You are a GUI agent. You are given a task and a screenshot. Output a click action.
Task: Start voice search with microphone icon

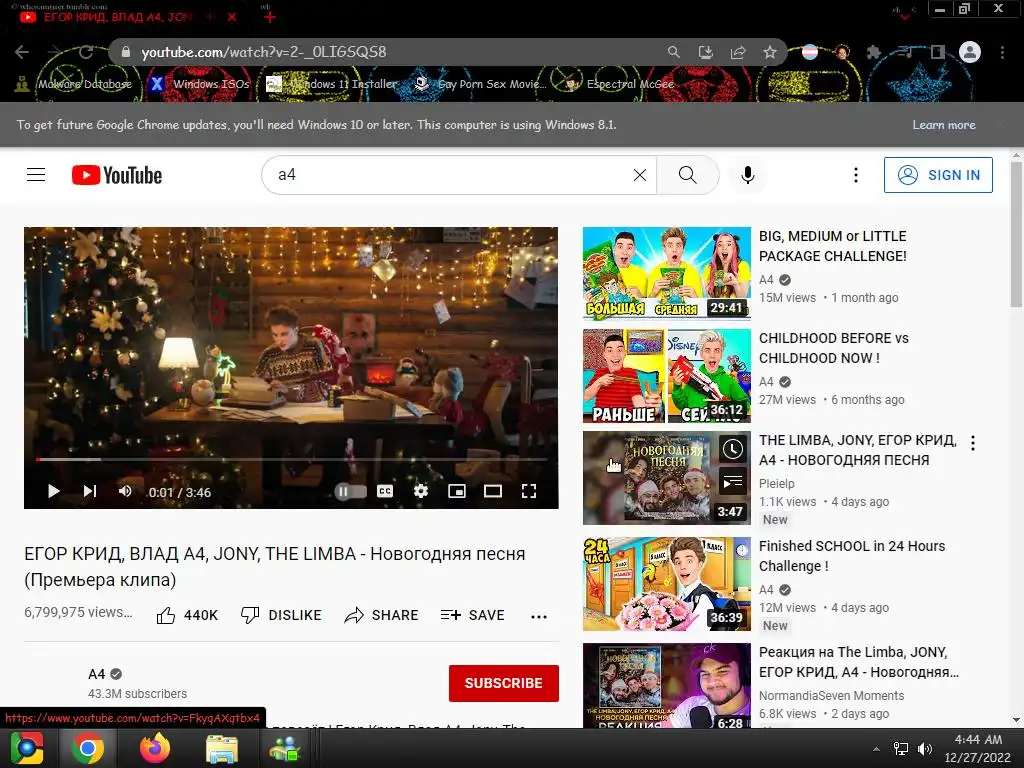tap(748, 175)
